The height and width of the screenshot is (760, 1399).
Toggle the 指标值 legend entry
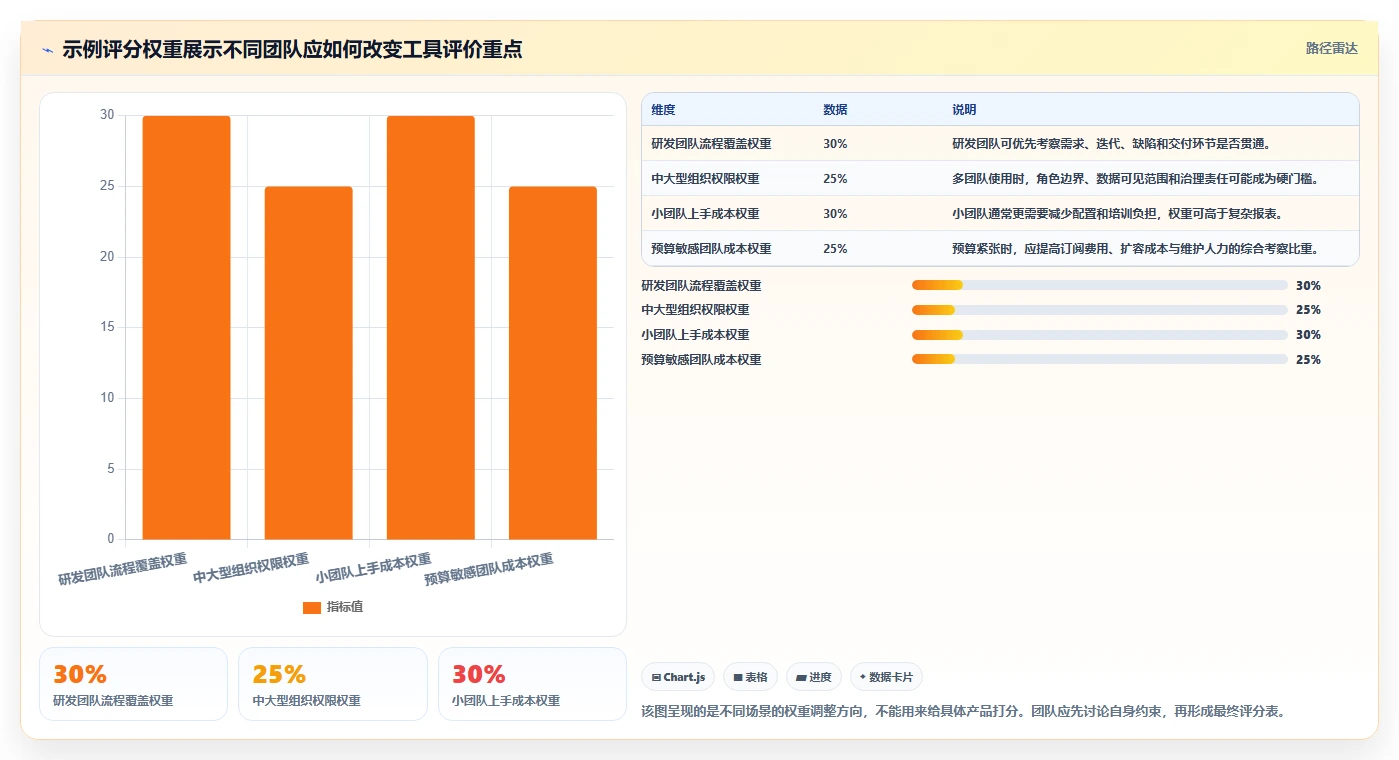tap(333, 607)
